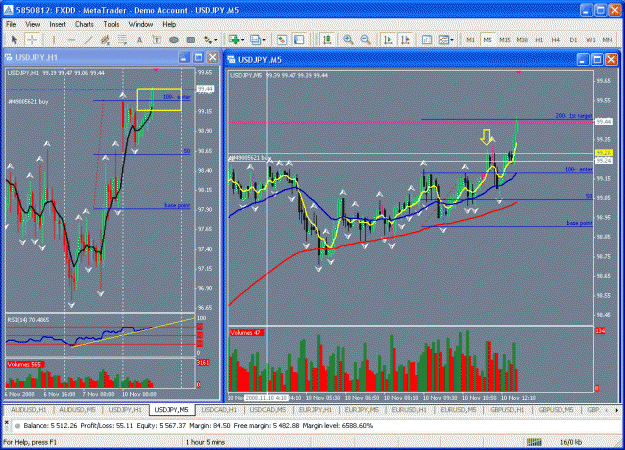Switch to H1 timeframe button

(539, 40)
